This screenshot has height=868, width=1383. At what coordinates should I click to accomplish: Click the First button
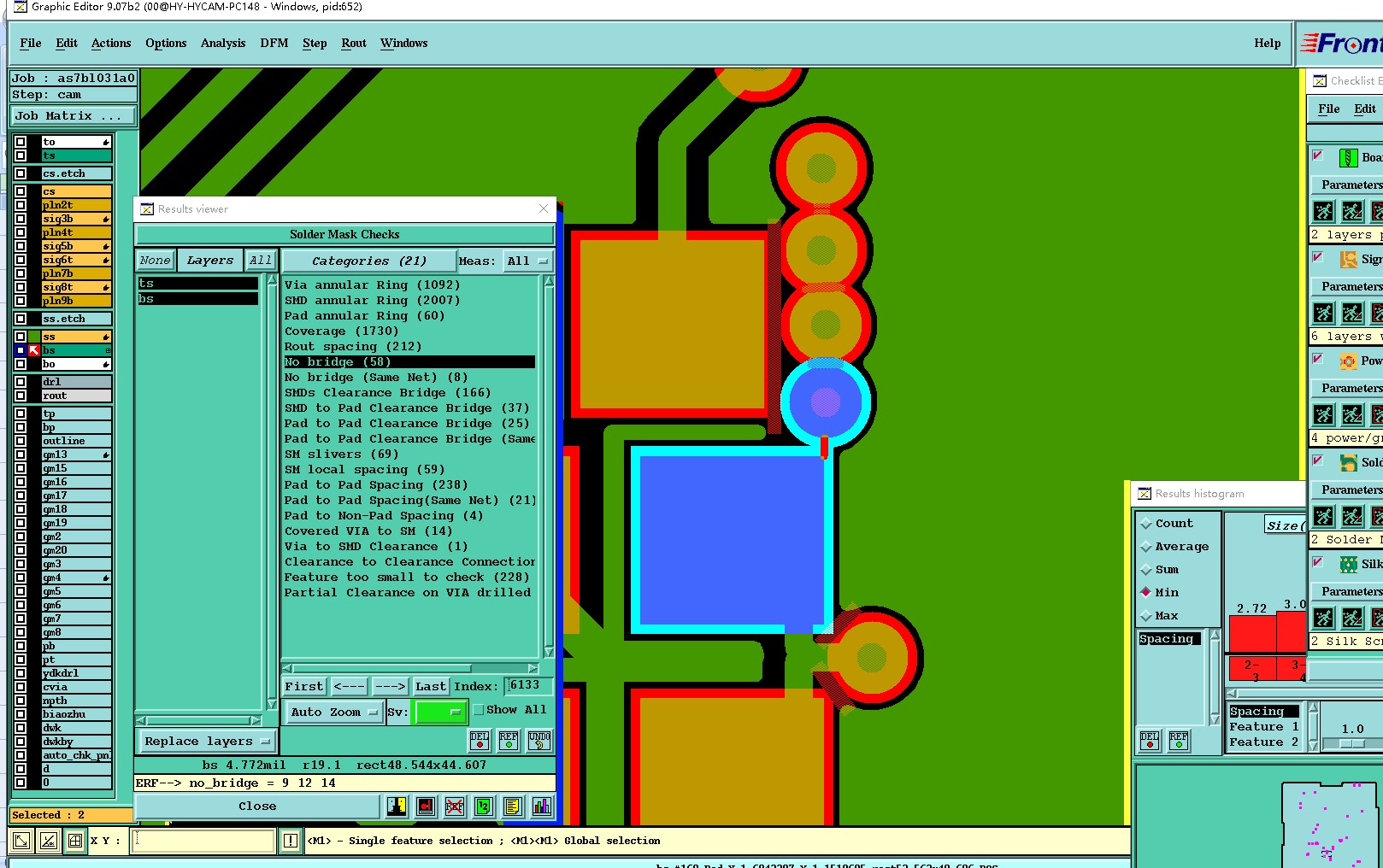[x=304, y=686]
